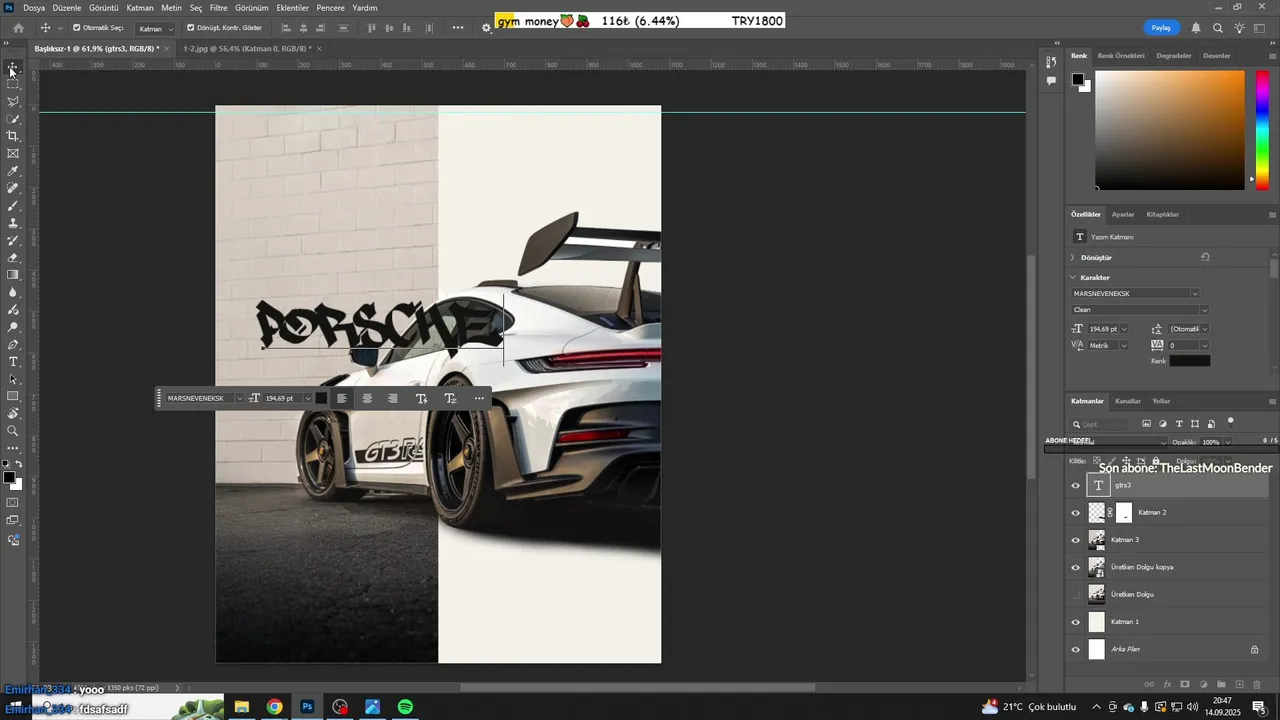The width and height of the screenshot is (1280, 720).
Task: Select the Dodge tool
Action: 13,327
